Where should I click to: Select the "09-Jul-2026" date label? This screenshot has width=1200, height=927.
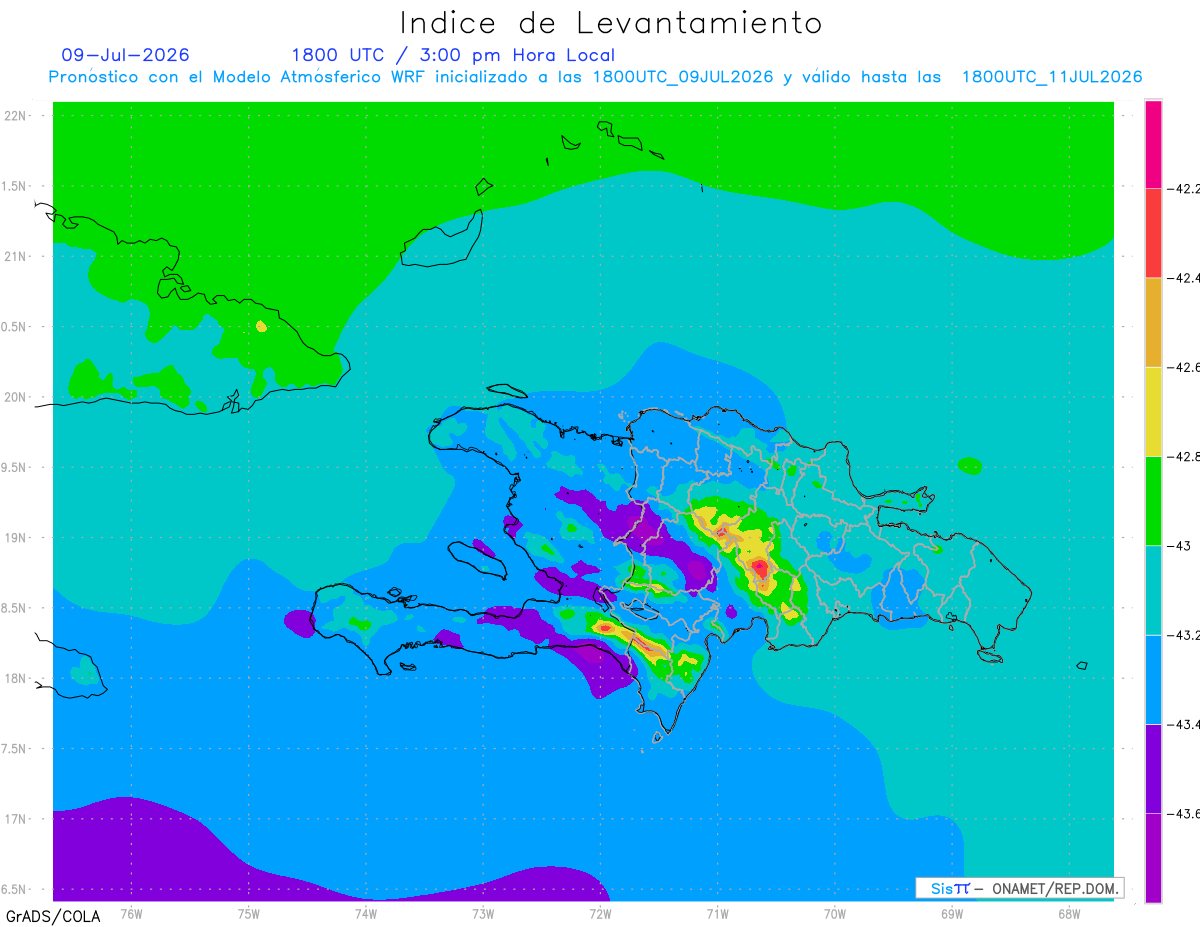click(125, 55)
